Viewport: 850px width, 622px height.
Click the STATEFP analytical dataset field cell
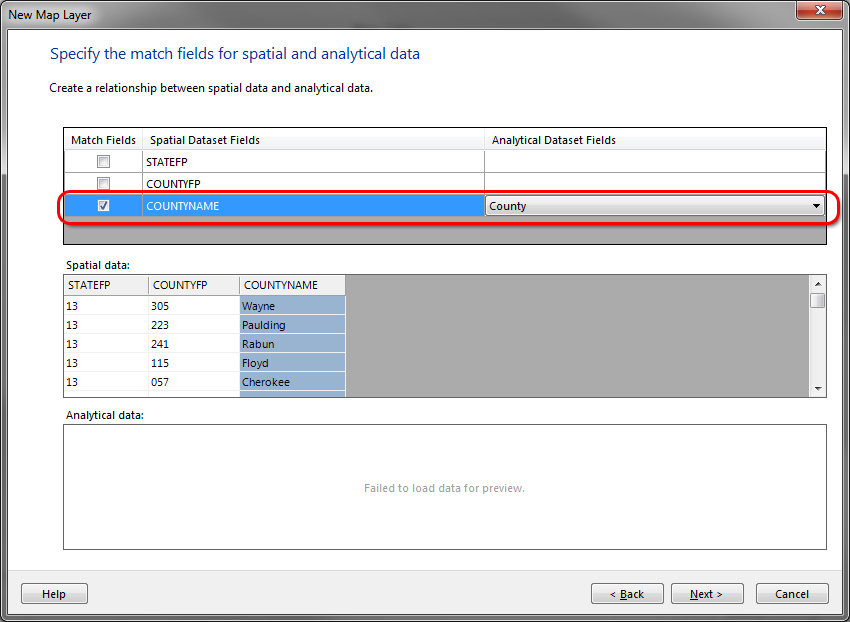655,161
